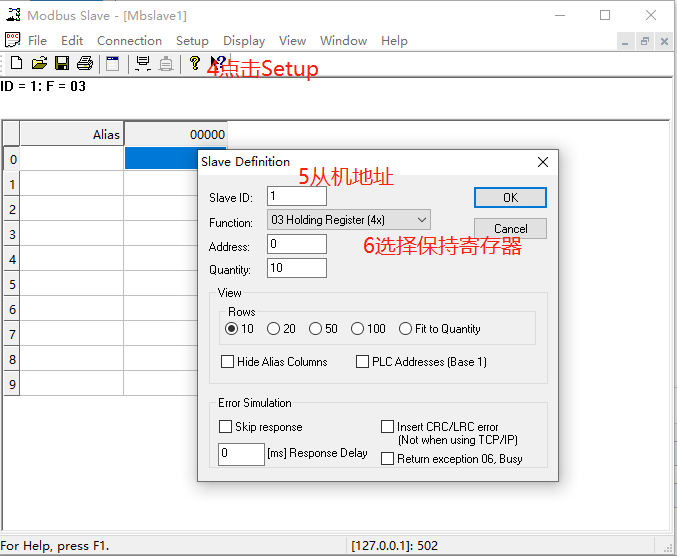Screen dimensions: 677x556
Task: Select row header 0 in table
Action: [12, 159]
